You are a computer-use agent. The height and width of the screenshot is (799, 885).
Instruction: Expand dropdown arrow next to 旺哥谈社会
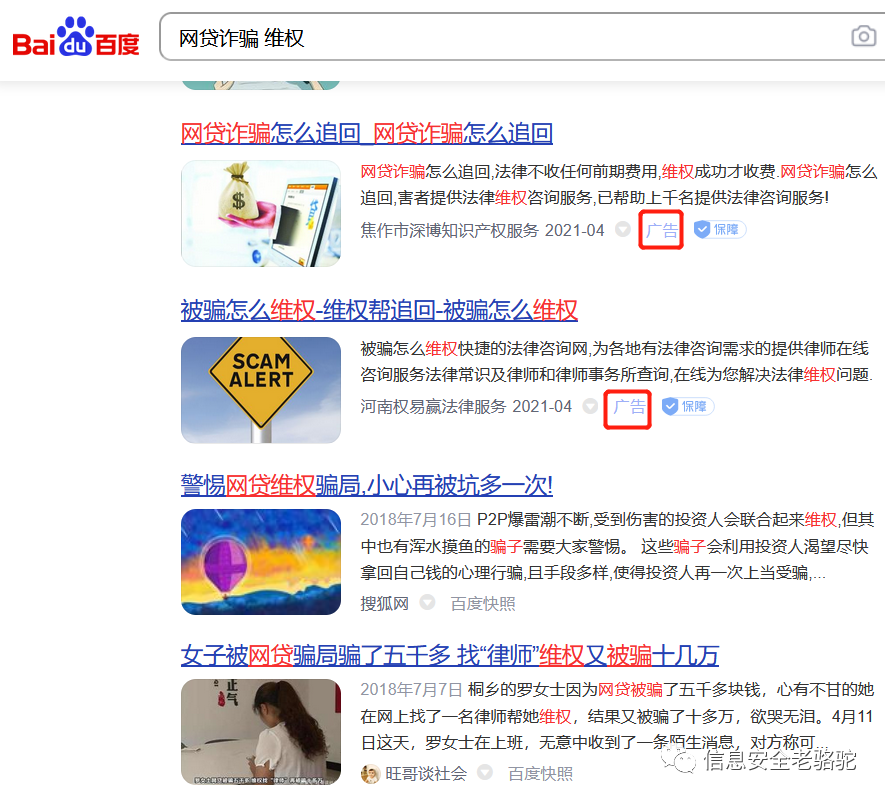click(485, 772)
